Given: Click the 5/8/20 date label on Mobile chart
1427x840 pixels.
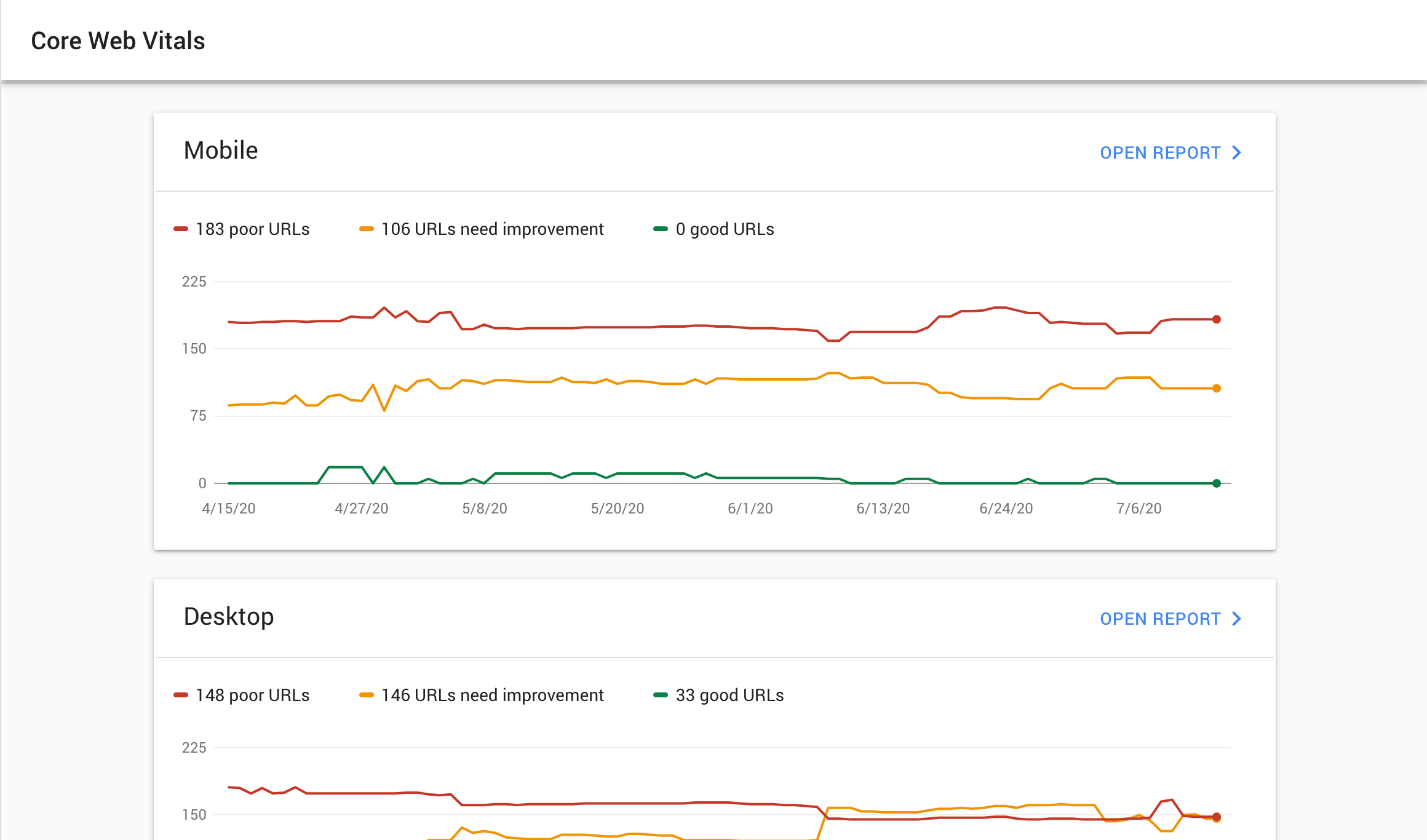Looking at the screenshot, I should click(485, 509).
